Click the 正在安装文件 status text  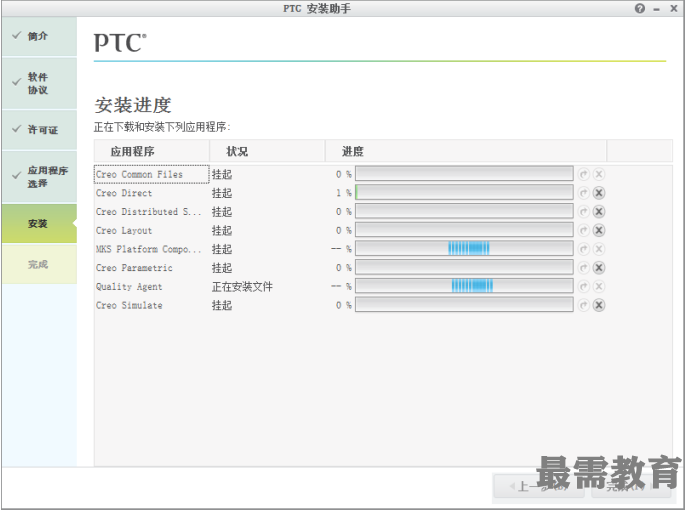[x=242, y=287]
